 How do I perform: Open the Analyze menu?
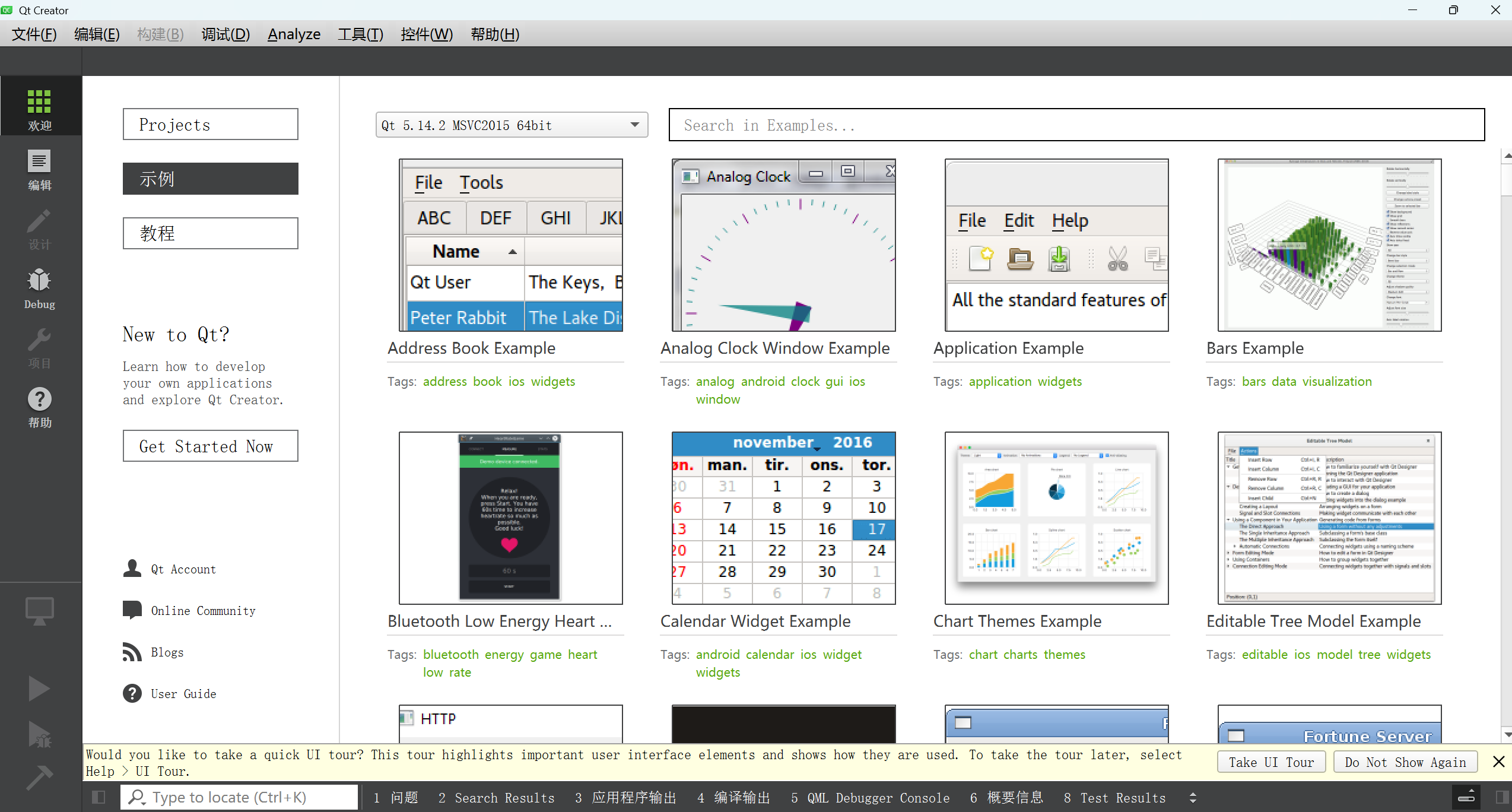point(294,34)
